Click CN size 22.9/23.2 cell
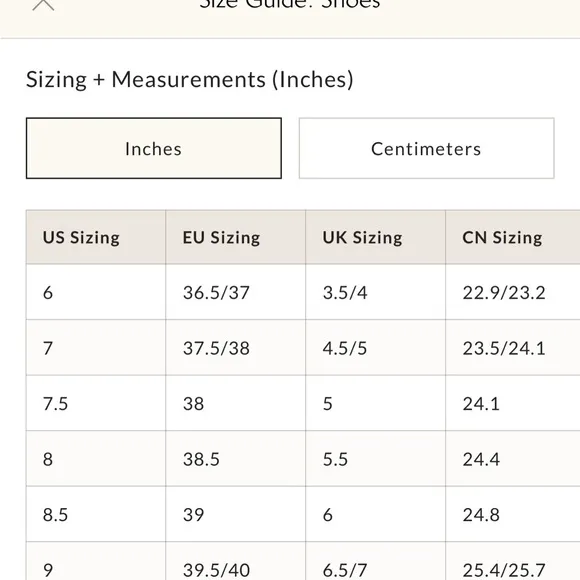This screenshot has height=580, width=580. click(513, 292)
